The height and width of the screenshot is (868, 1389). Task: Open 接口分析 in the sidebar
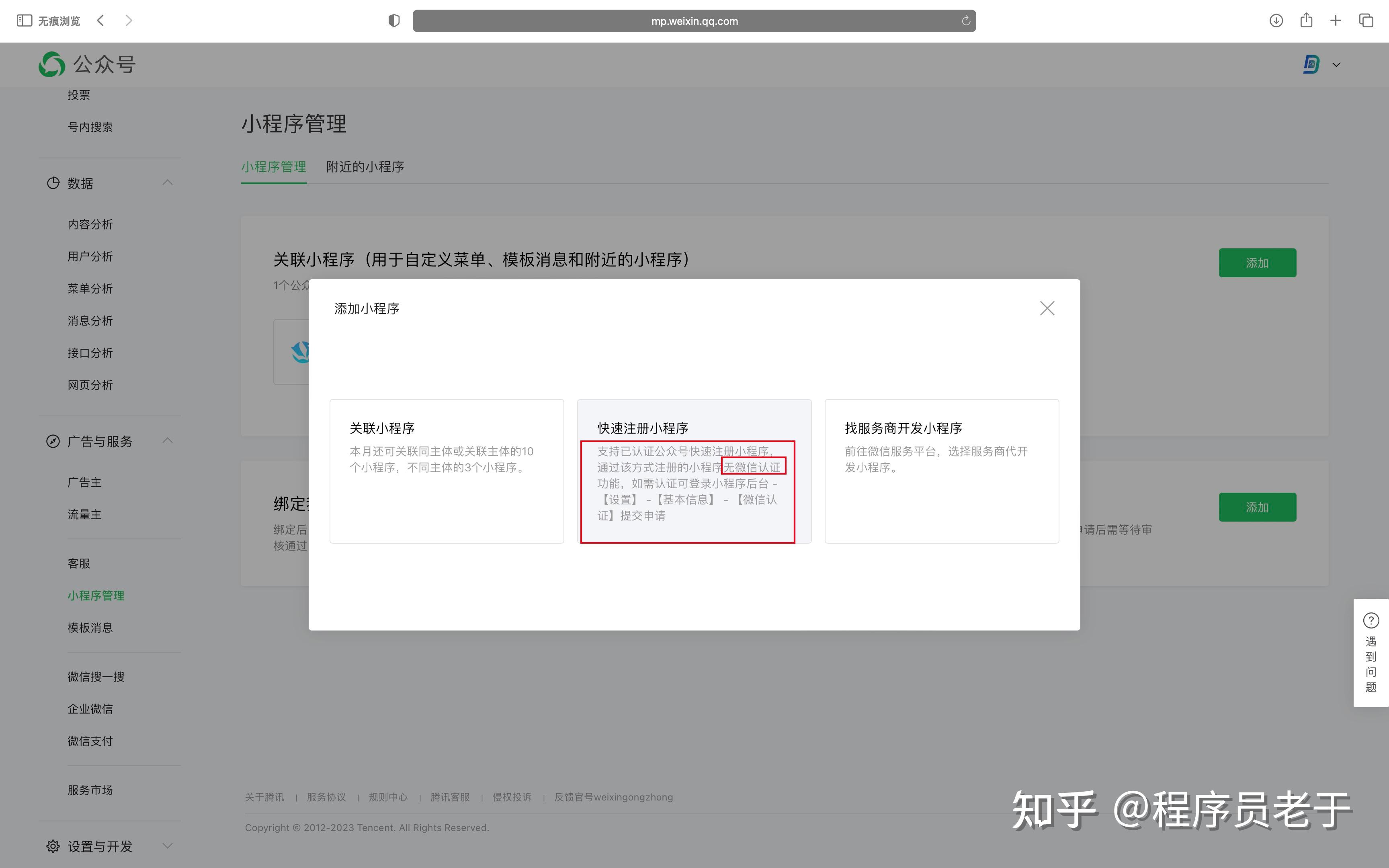(90, 353)
